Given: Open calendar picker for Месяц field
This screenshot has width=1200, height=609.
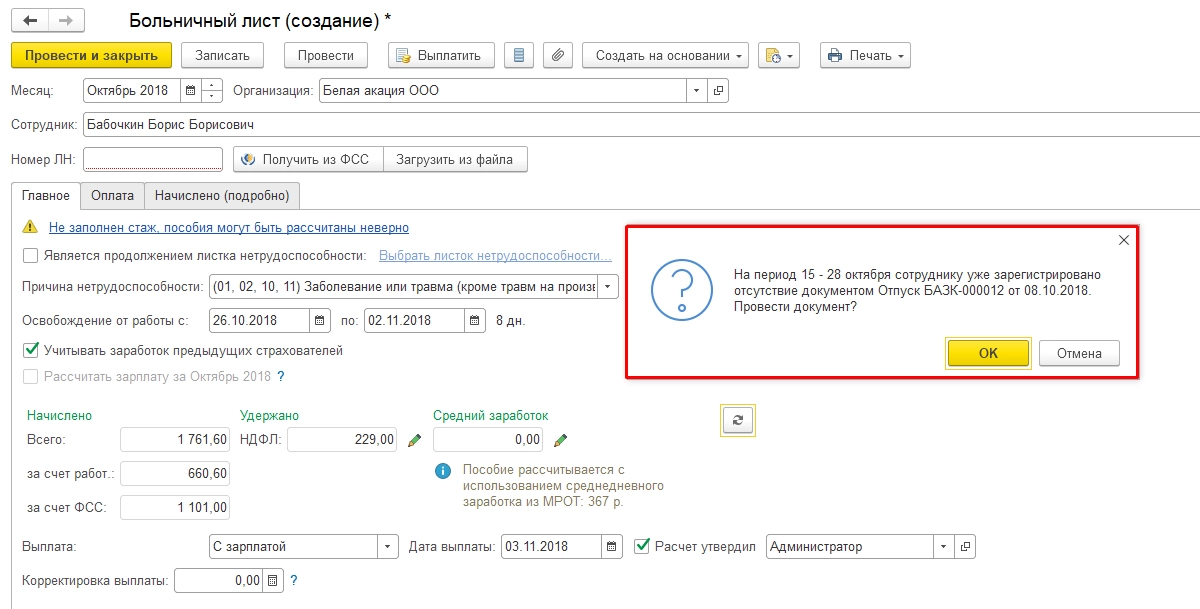Looking at the screenshot, I should tap(190, 91).
